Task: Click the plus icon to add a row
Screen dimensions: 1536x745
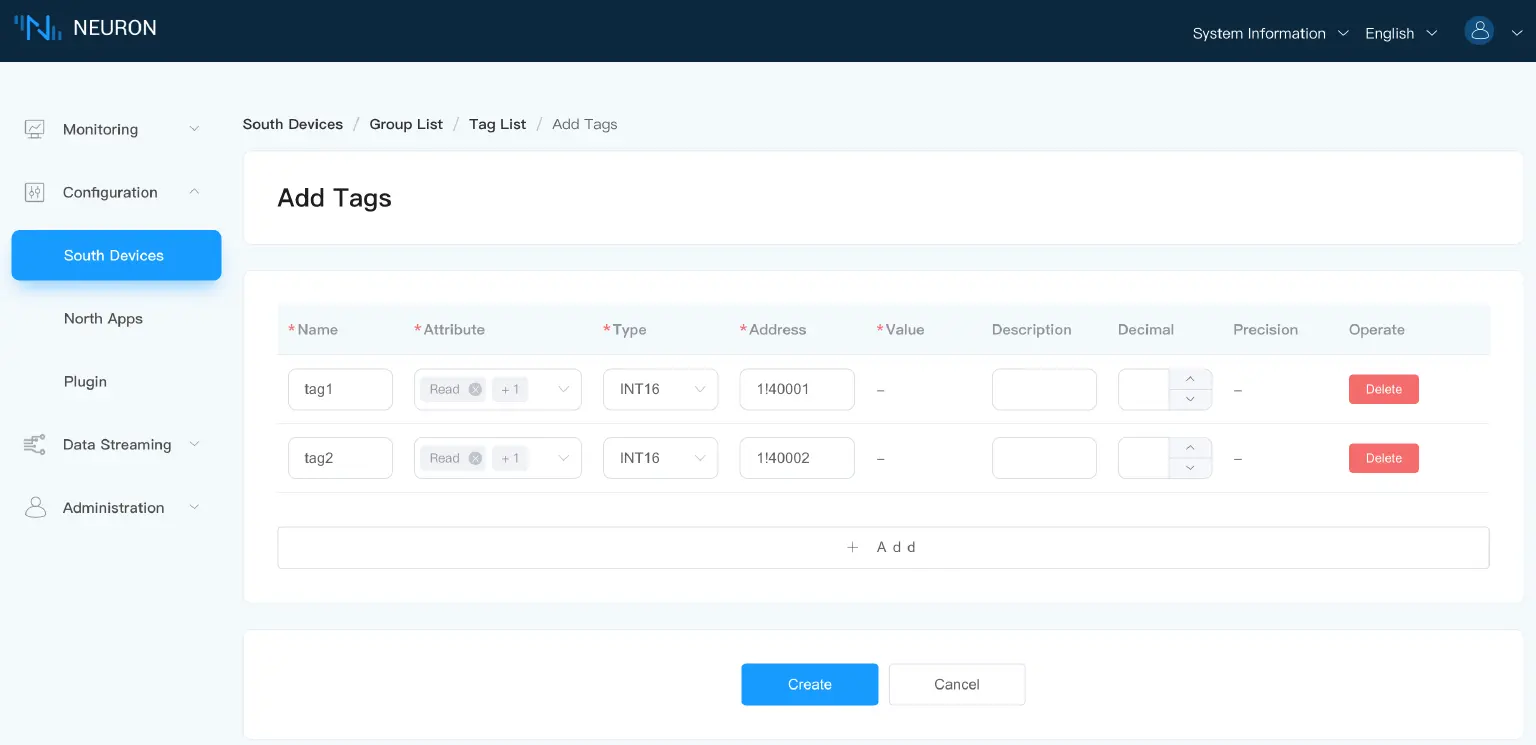Action: pyautogui.click(x=853, y=547)
